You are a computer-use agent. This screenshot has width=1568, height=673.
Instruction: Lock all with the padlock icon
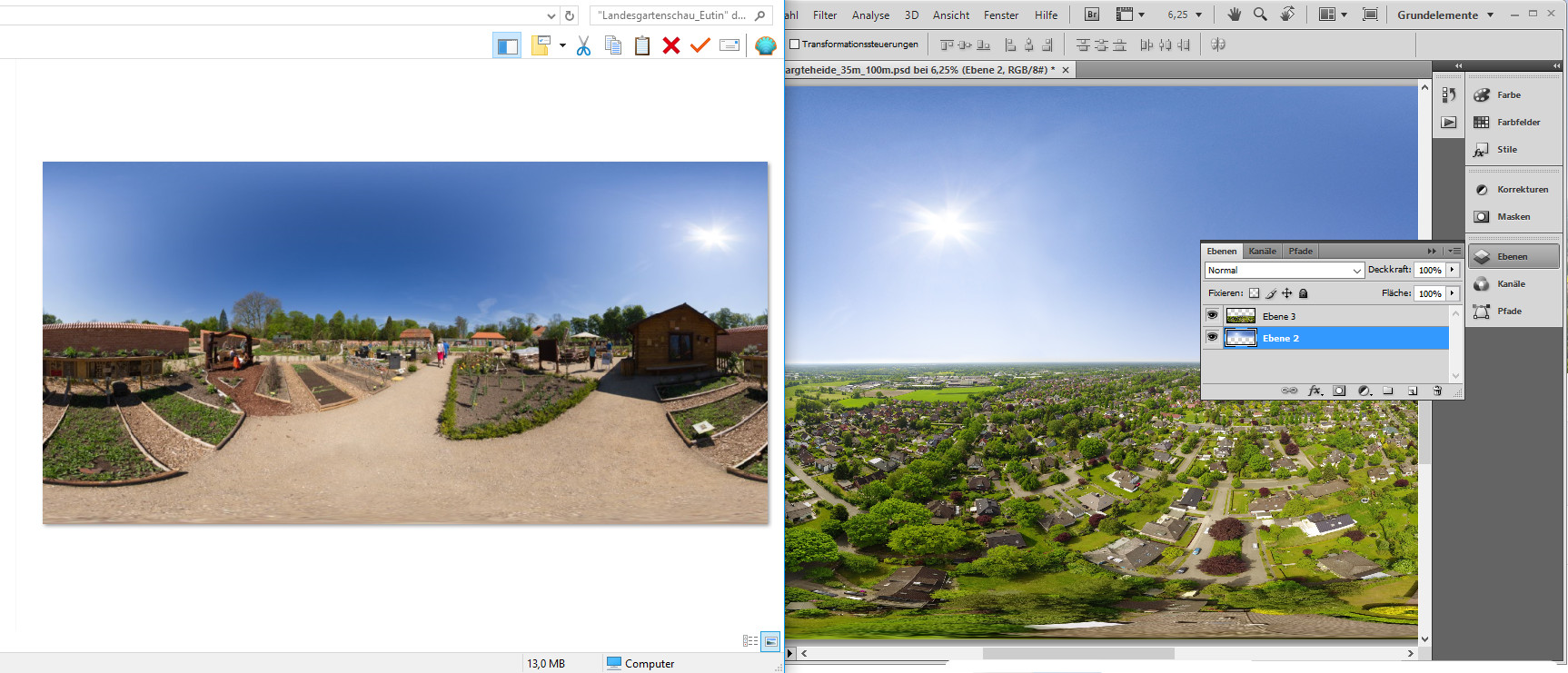[x=1304, y=293]
